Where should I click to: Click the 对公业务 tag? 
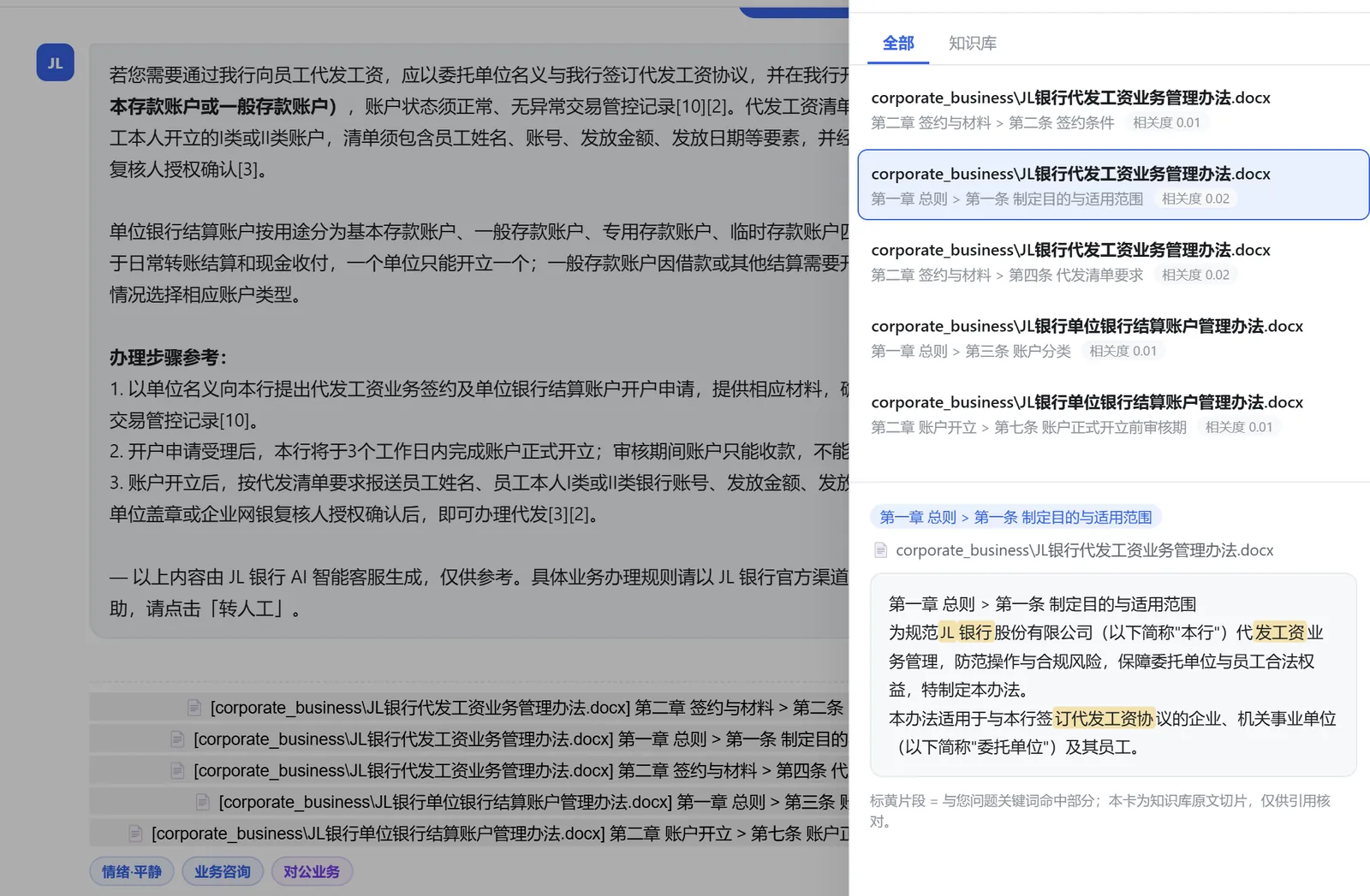[312, 871]
